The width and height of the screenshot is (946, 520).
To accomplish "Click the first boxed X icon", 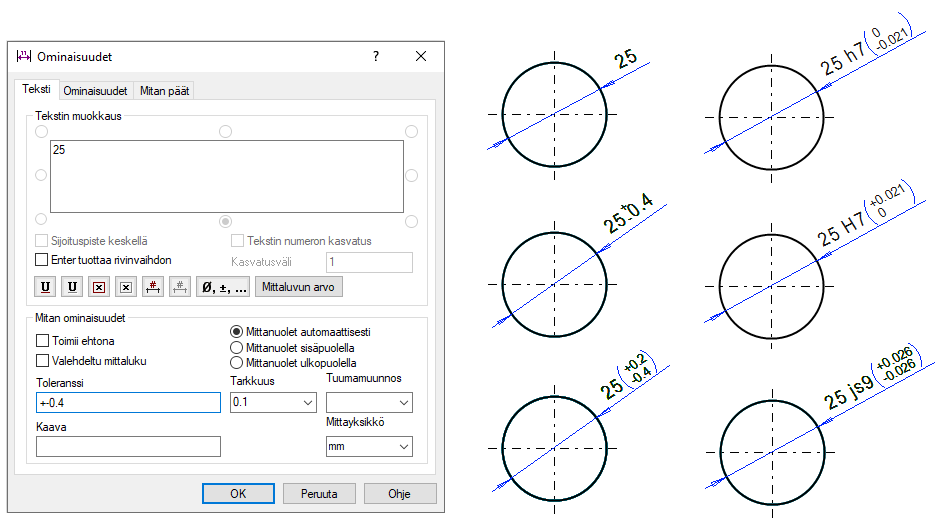I will click(x=99, y=287).
